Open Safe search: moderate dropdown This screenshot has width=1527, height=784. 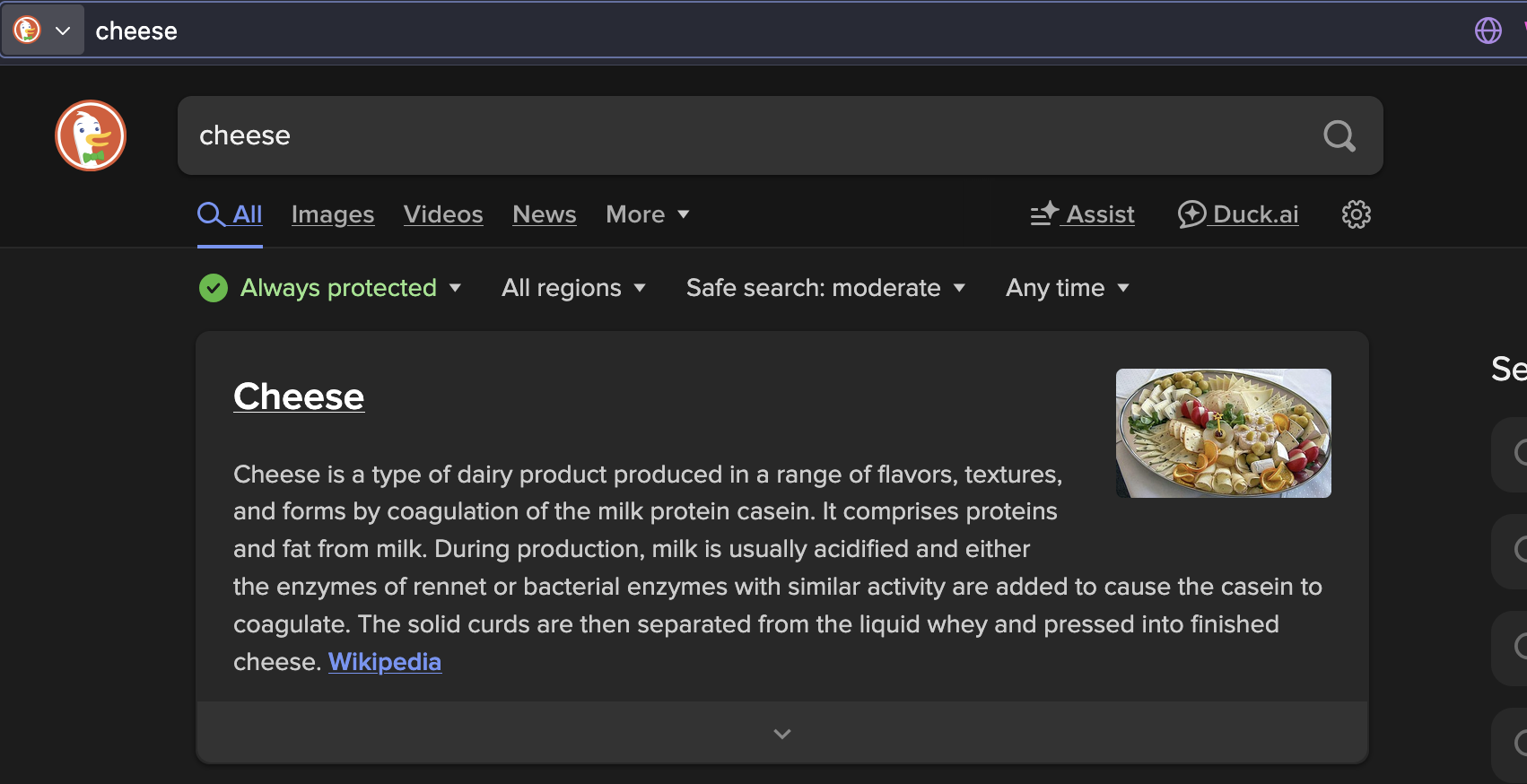click(826, 288)
